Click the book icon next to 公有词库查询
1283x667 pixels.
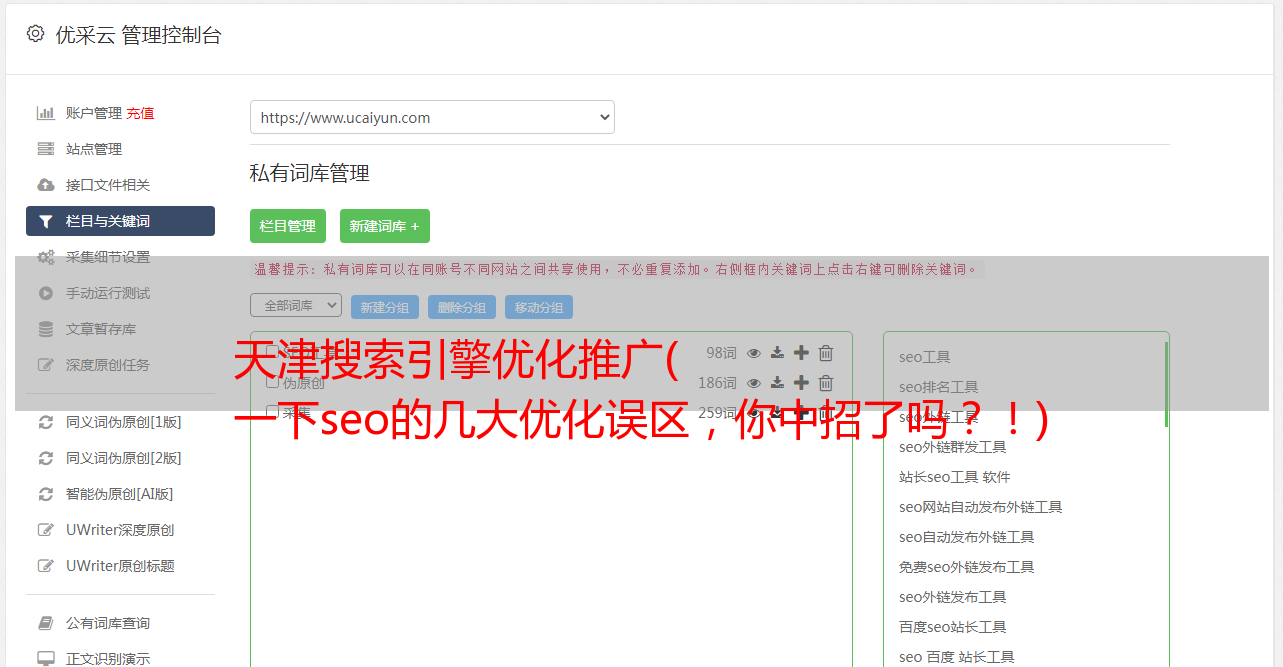coord(46,623)
